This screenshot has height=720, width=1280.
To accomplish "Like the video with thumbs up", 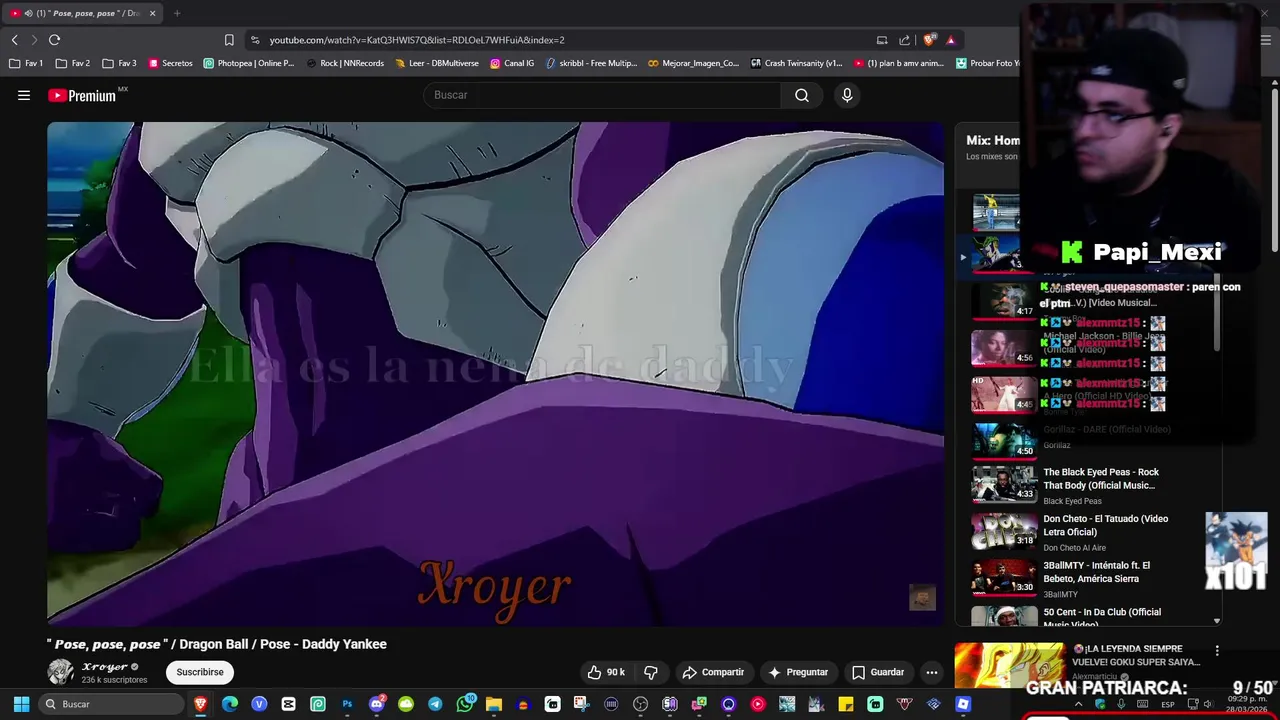I will [607, 672].
